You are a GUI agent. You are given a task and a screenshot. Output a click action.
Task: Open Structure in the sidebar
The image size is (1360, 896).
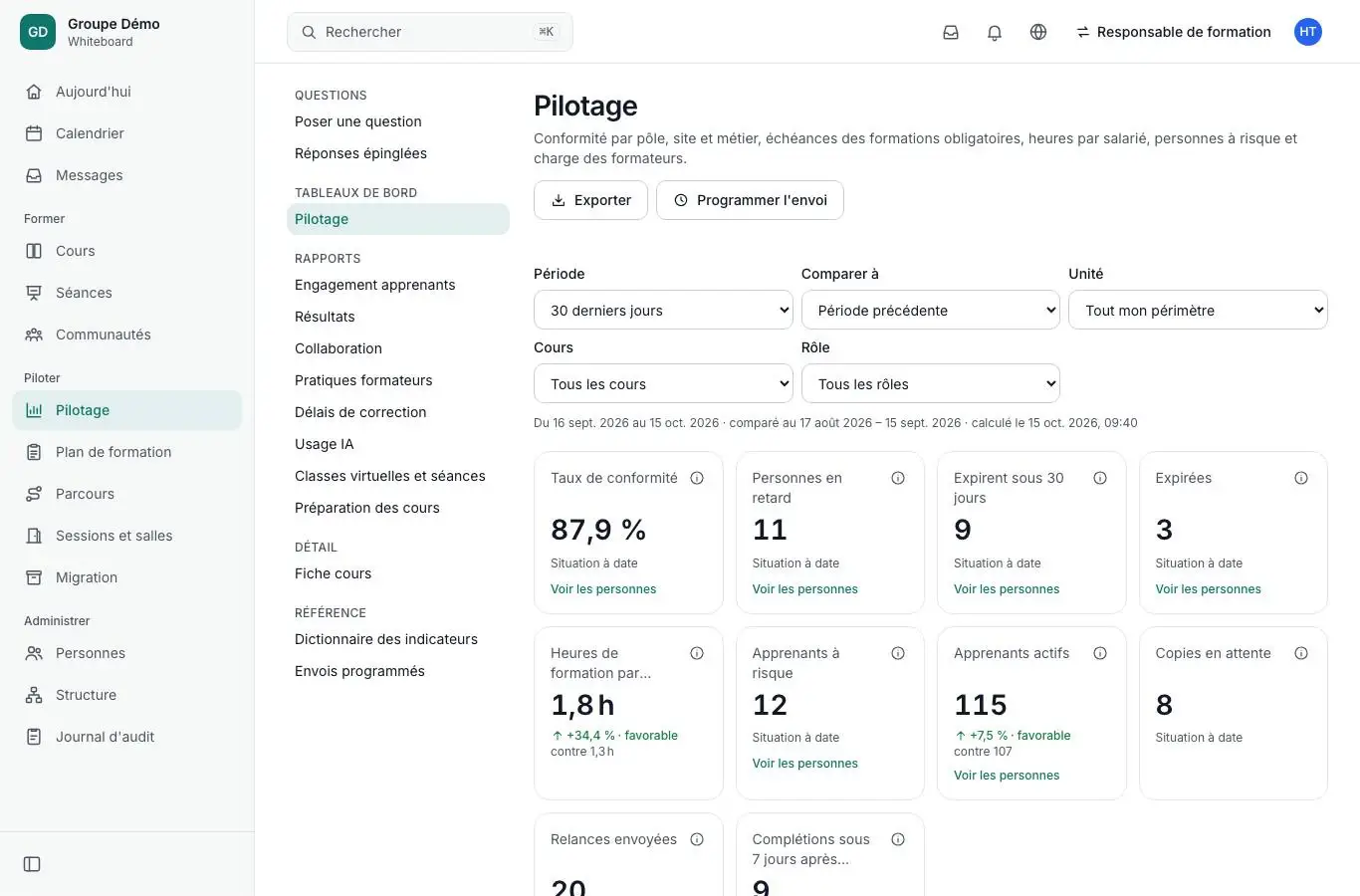click(127, 695)
